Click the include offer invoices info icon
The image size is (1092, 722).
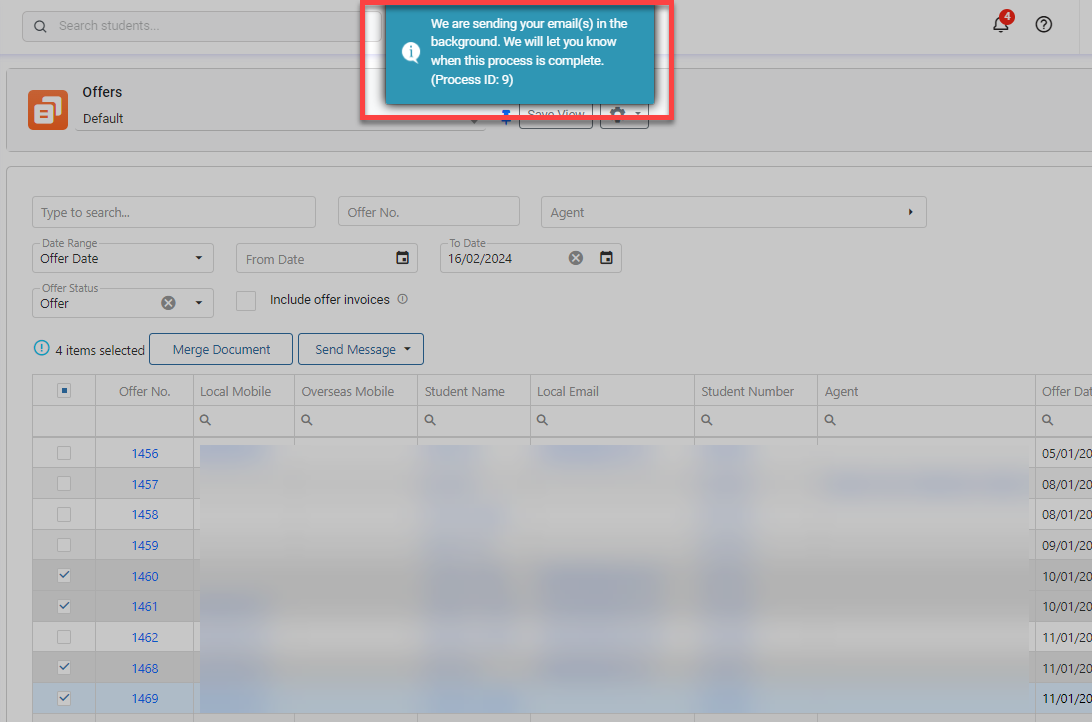(x=402, y=299)
